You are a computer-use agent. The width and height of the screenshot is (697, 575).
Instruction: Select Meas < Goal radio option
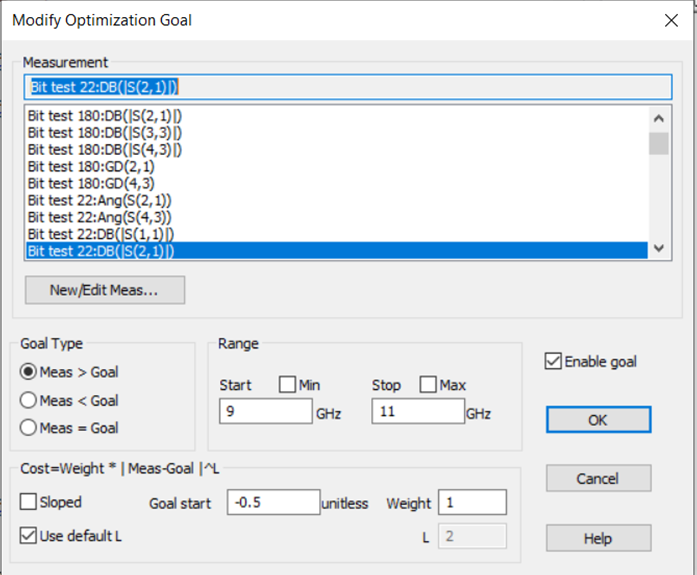[29, 400]
